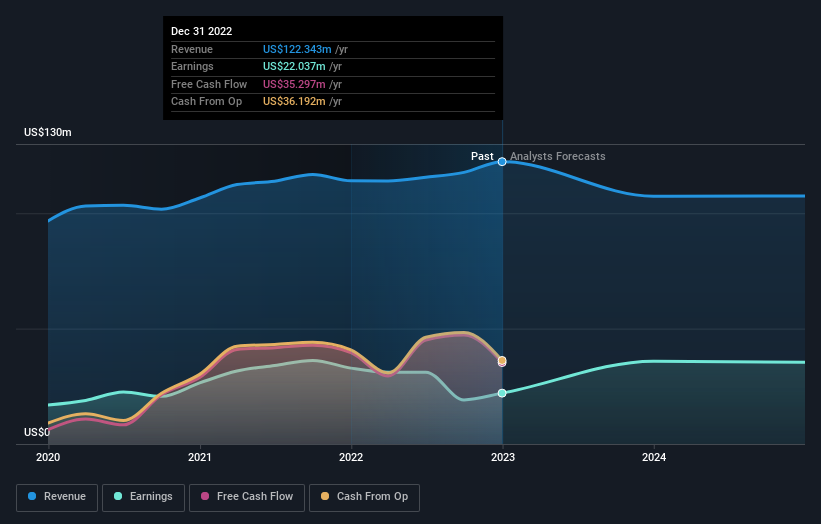Toggle the Free Cash Flow legend series
The image size is (821, 524).
[x=247, y=497]
